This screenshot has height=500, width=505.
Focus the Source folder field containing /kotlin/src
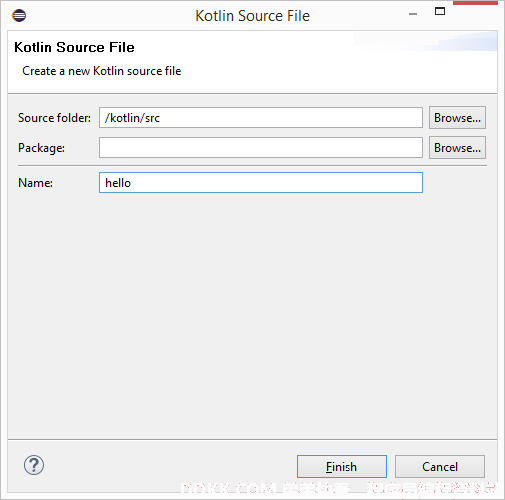[261, 118]
